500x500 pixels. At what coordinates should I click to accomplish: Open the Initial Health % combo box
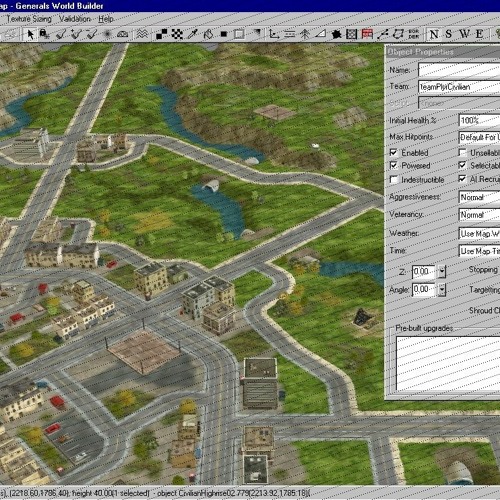click(479, 120)
